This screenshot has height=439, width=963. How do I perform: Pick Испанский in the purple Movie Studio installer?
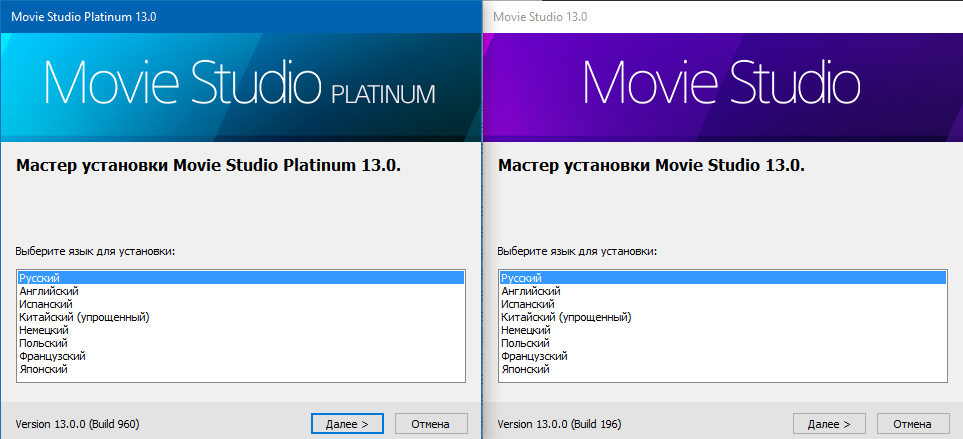pyautogui.click(x=527, y=304)
